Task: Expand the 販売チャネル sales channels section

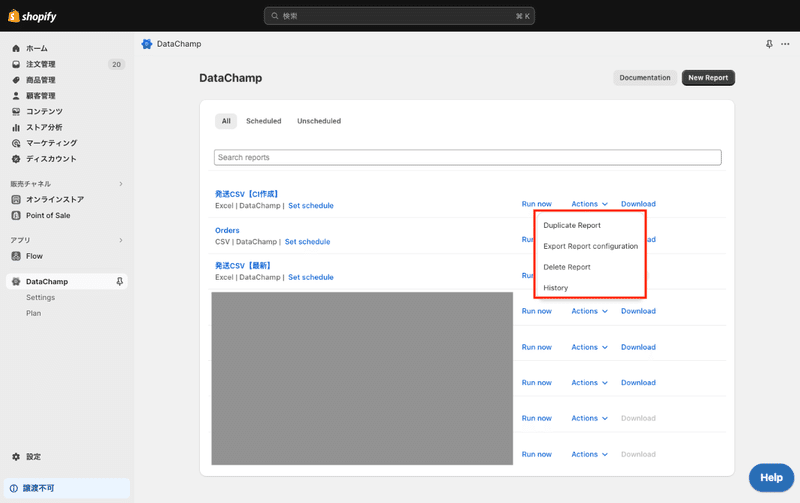Action: pos(121,184)
